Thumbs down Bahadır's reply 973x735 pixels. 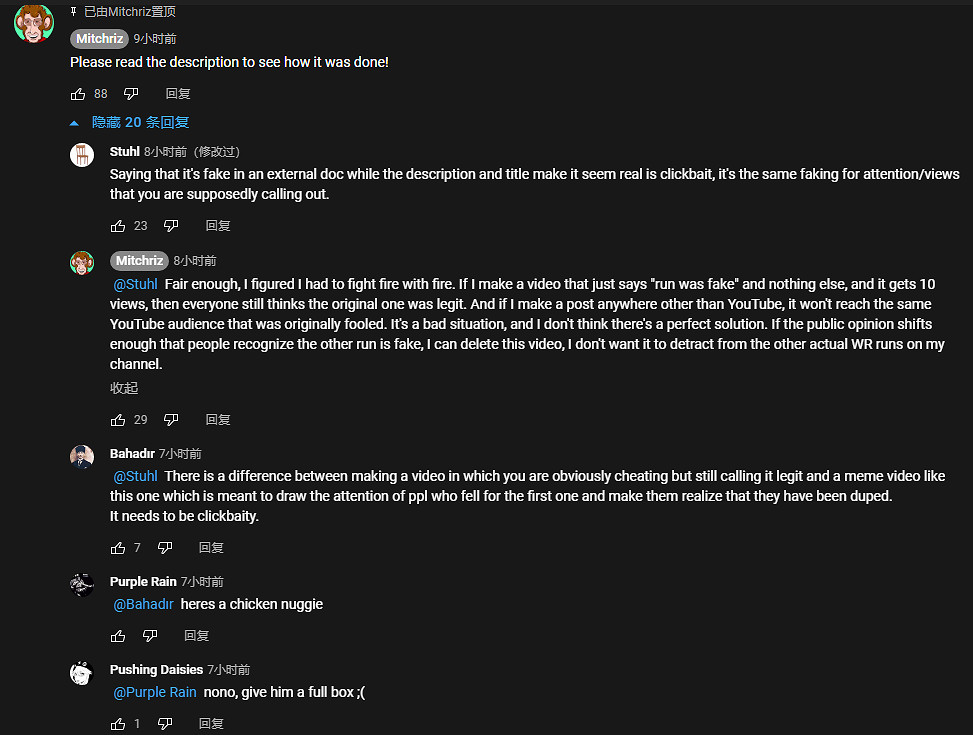pos(165,548)
